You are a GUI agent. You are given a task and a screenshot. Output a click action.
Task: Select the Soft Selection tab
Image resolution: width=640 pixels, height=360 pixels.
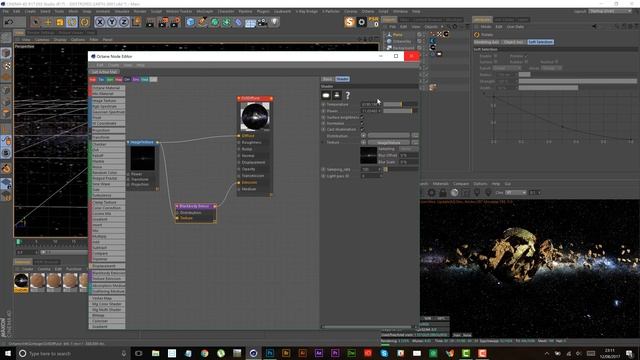coord(540,42)
